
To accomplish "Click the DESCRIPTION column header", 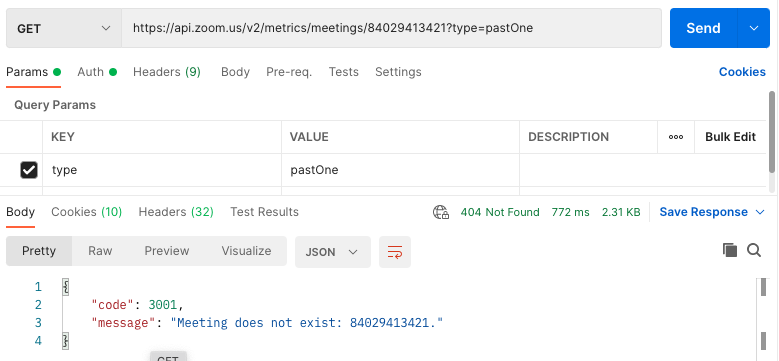I will coord(568,137).
